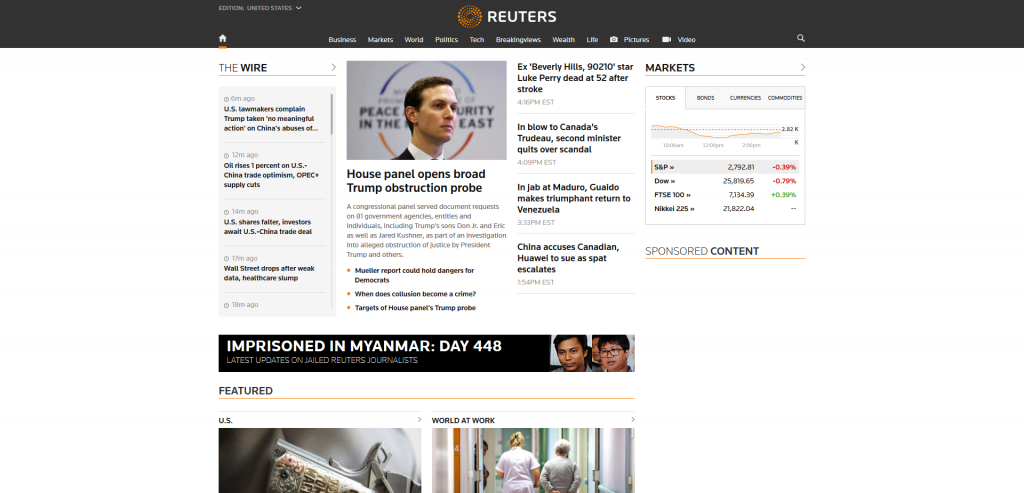The width and height of the screenshot is (1024, 493).
Task: Click clock icon next to 12m ago
Action: [x=227, y=155]
